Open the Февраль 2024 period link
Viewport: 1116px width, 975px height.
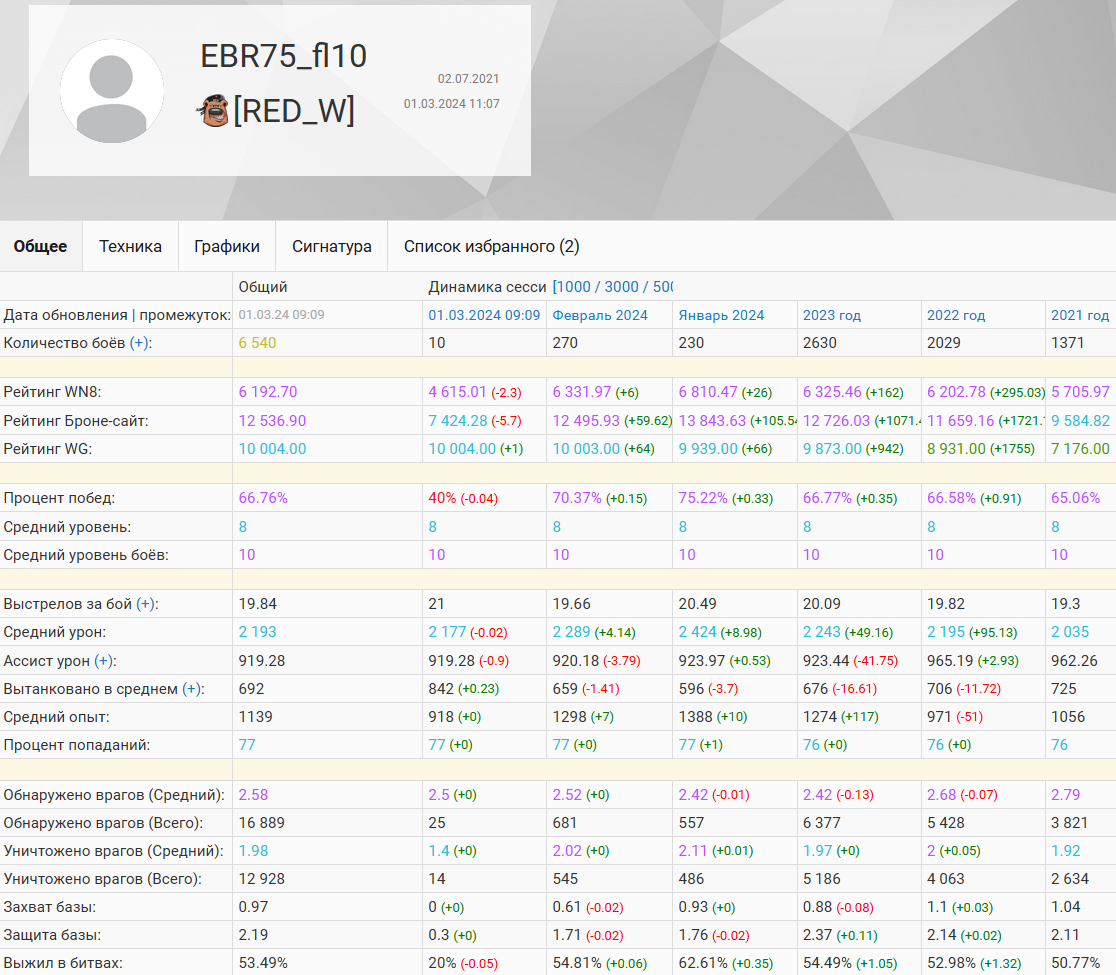pos(600,315)
